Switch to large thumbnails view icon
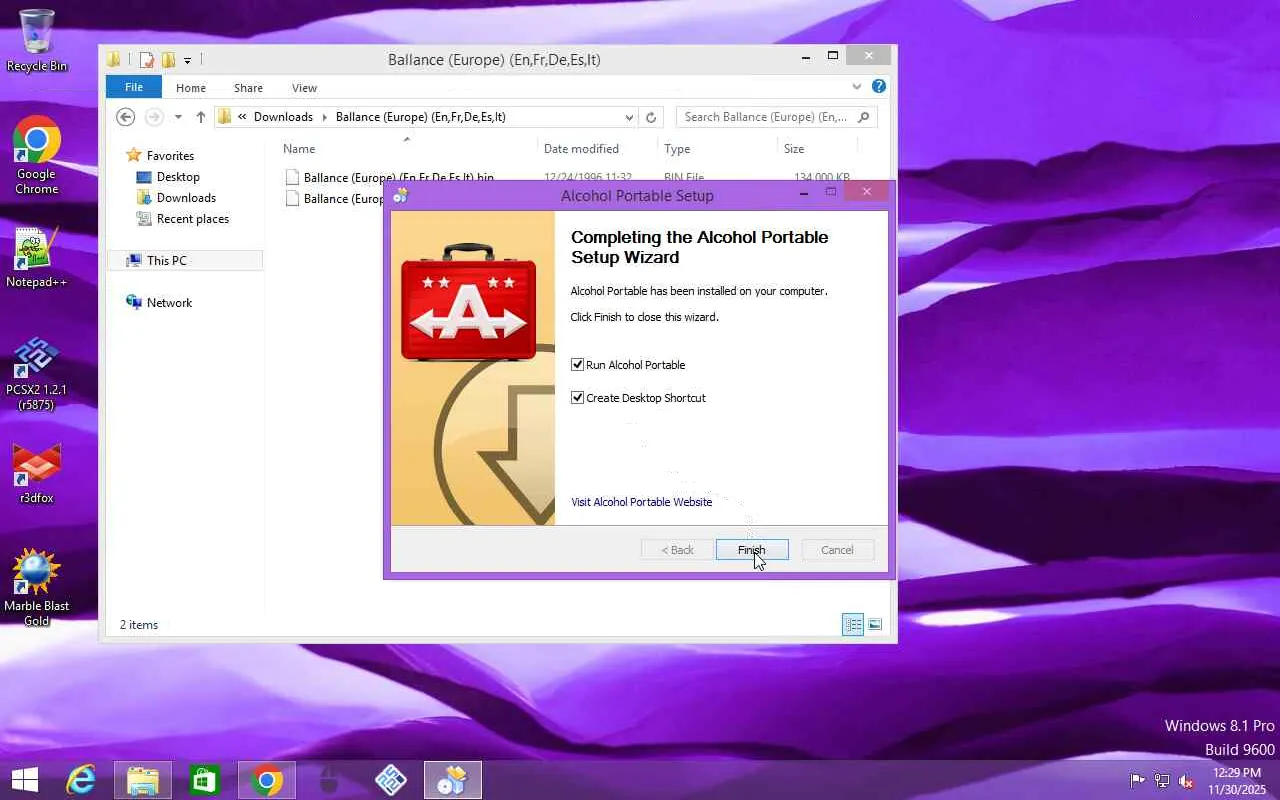1280x800 pixels. (x=875, y=625)
